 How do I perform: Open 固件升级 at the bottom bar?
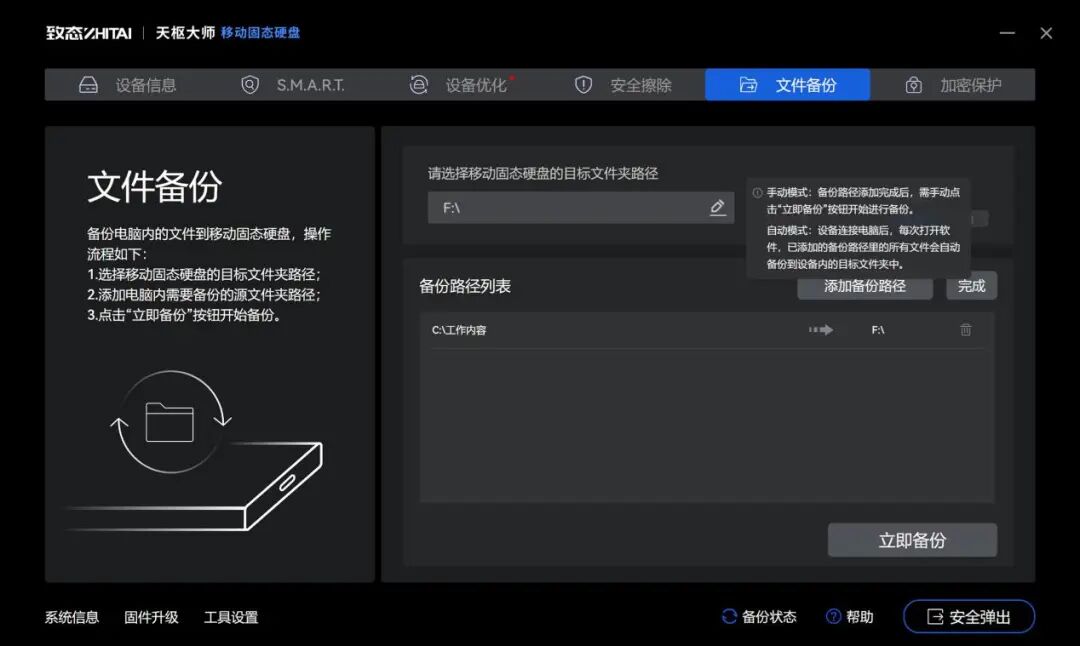click(151, 617)
